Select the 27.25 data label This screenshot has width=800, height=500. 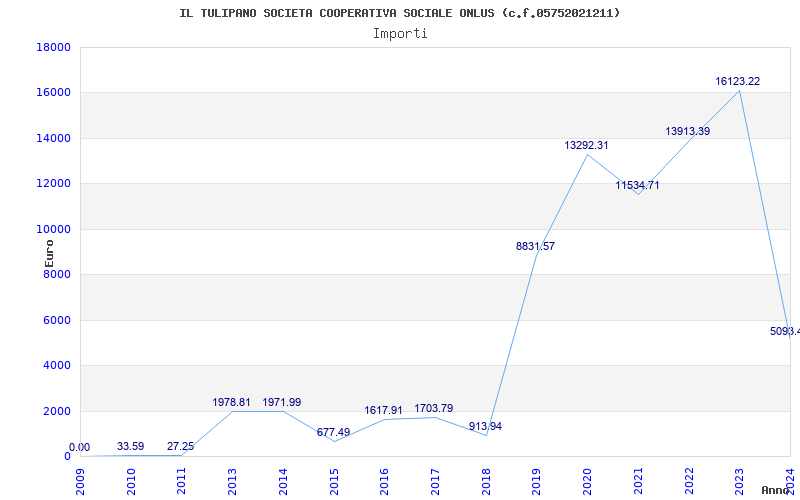tap(181, 446)
